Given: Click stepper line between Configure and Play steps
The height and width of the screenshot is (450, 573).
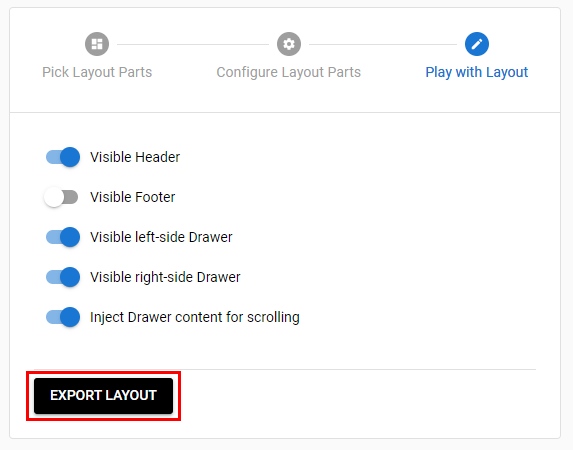Looking at the screenshot, I should pos(383,45).
